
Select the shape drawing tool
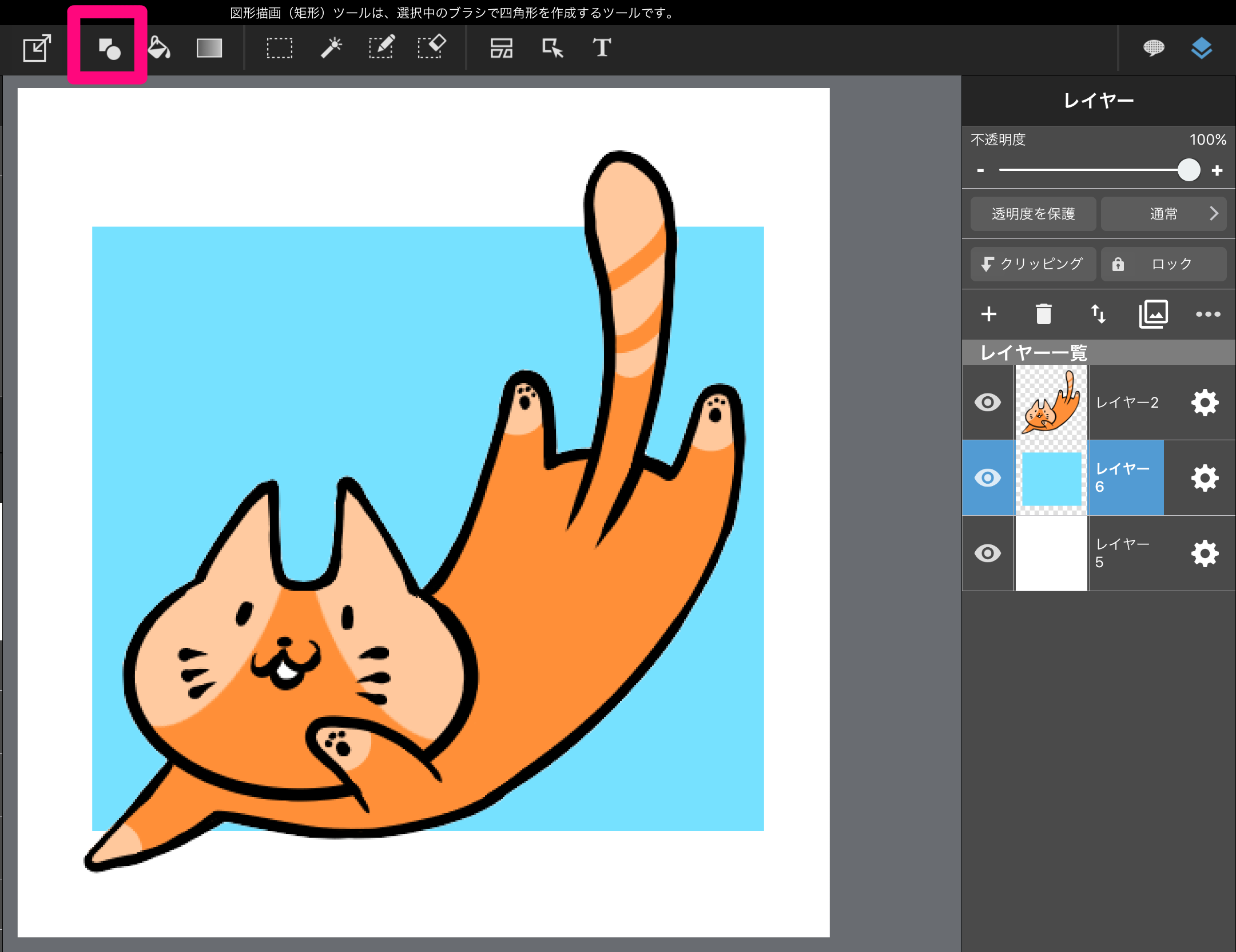coord(109,49)
